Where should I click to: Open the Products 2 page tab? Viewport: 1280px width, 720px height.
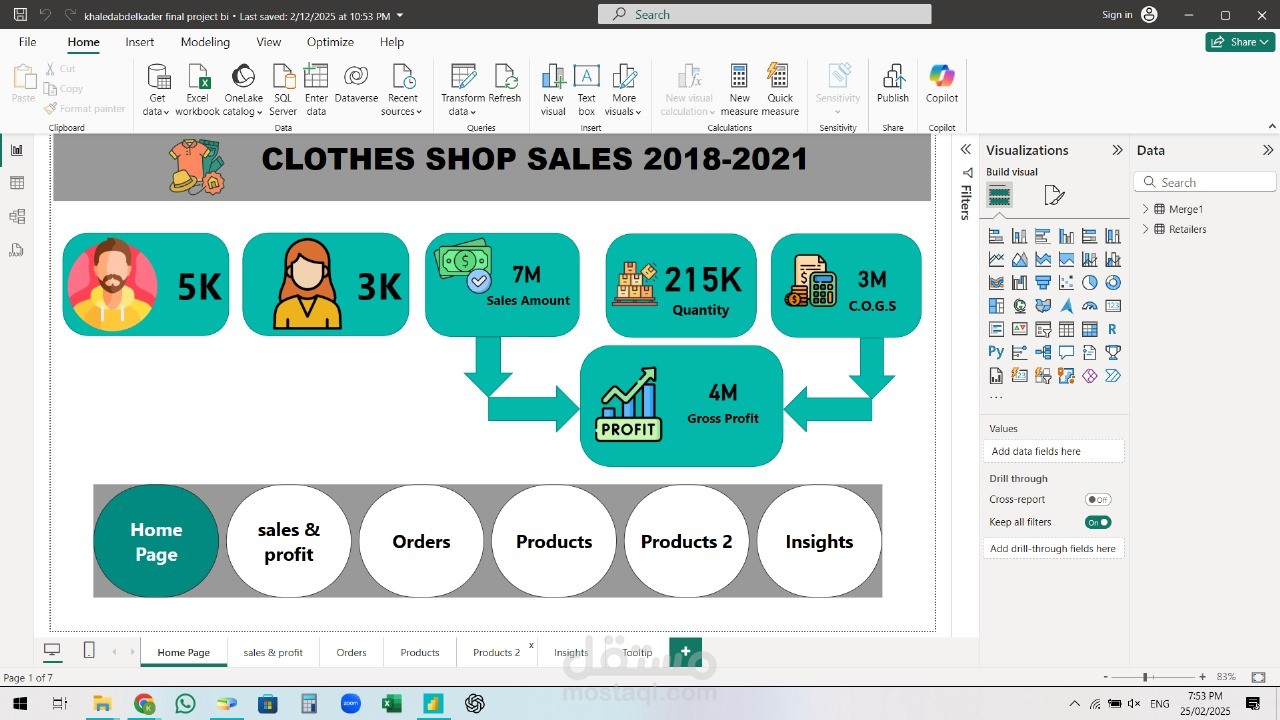[497, 652]
